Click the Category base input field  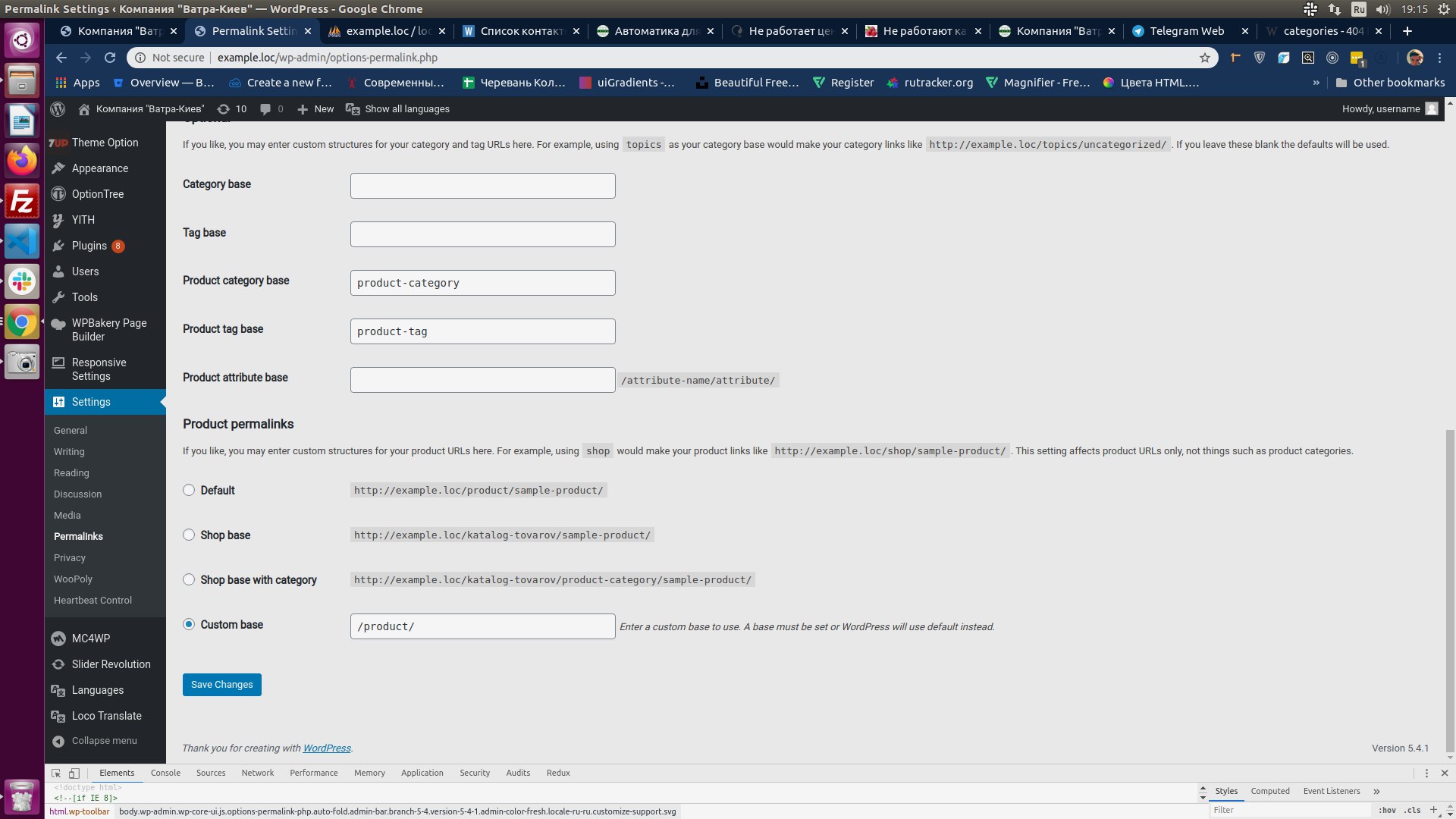483,186
